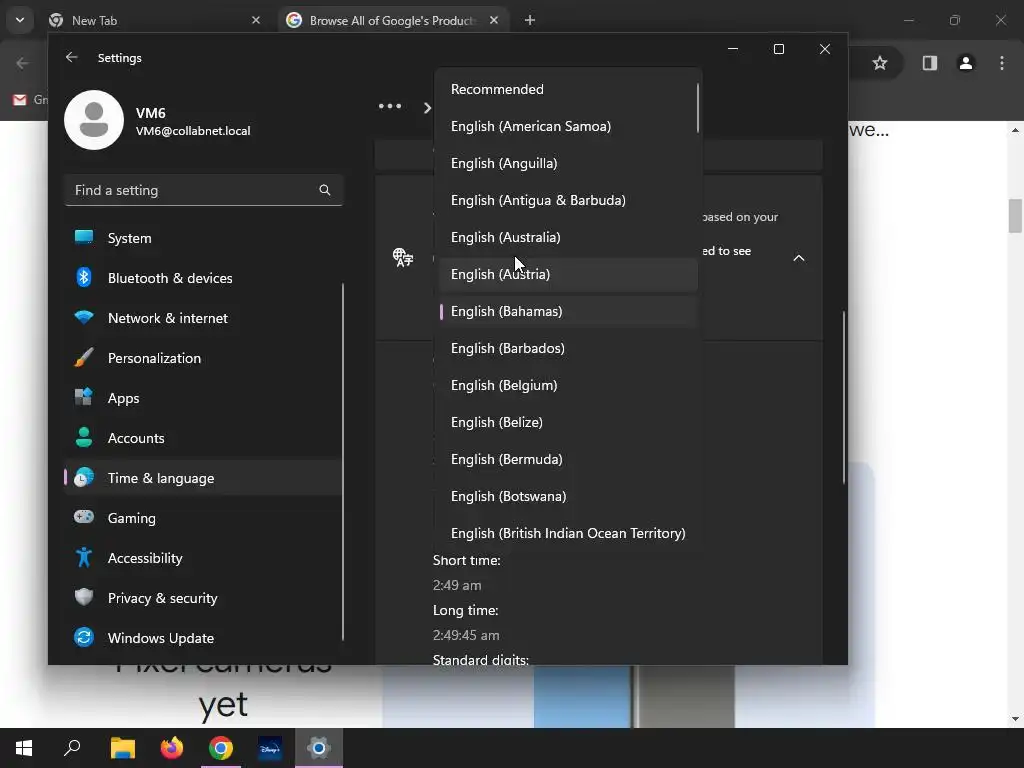Select English (American Samoa) option

(566, 126)
